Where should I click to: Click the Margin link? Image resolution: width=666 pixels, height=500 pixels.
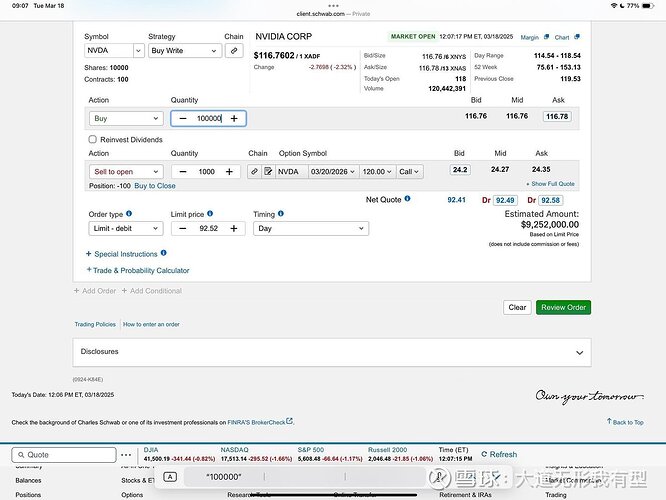(x=529, y=37)
